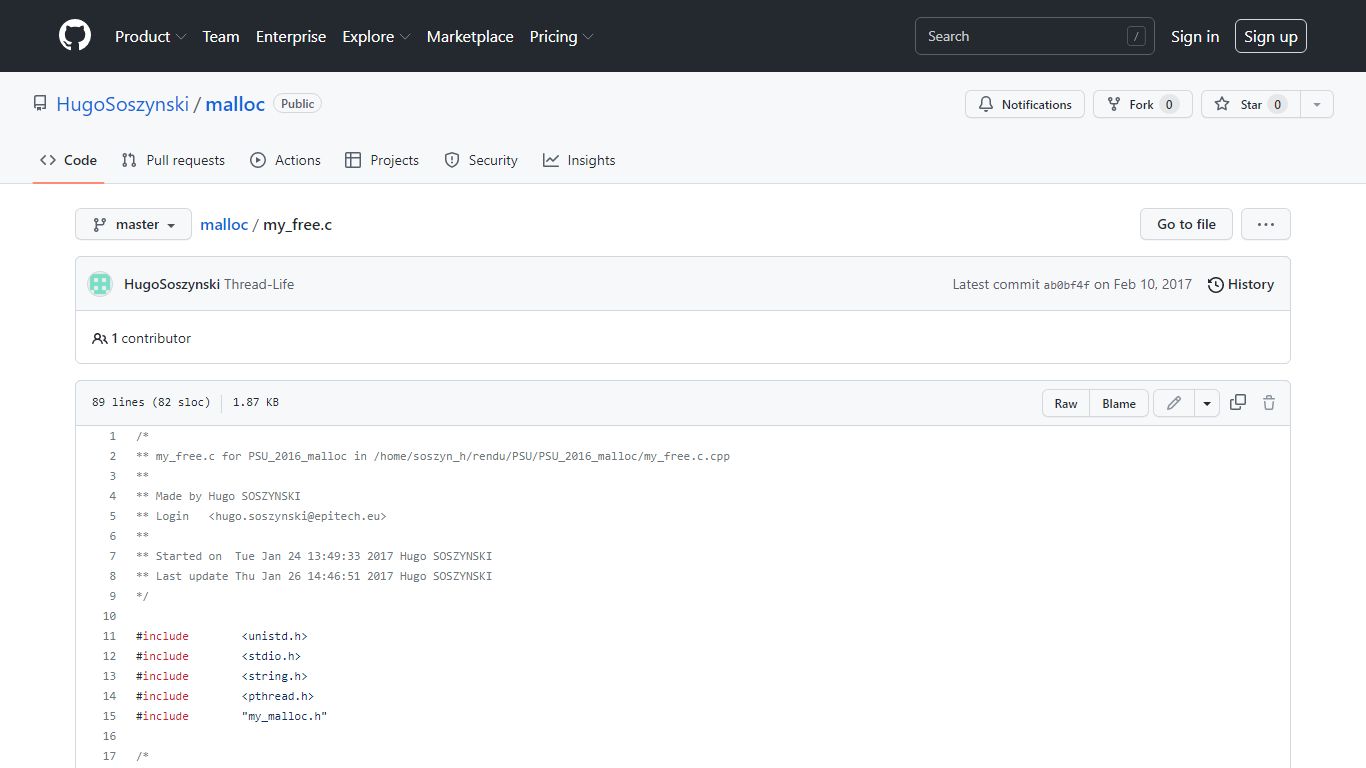Select line number 1

point(113,436)
